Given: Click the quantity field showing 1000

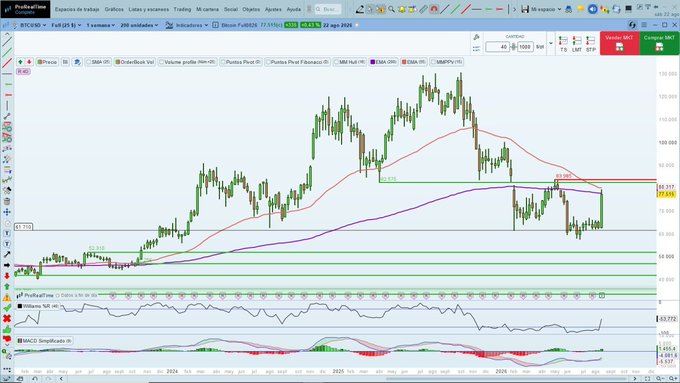Looking at the screenshot, I should click(525, 46).
